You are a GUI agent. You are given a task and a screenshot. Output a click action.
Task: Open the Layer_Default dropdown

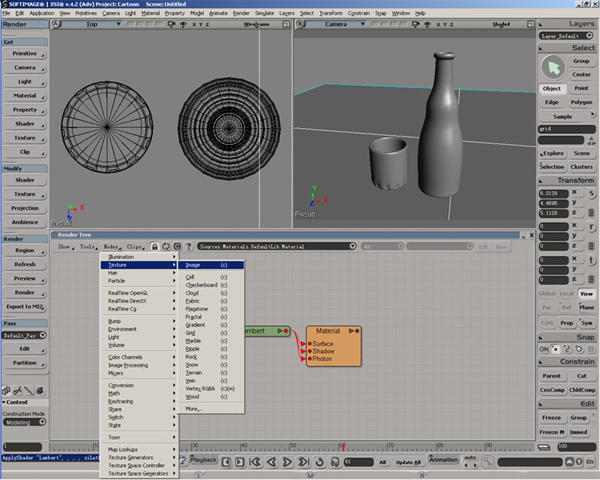click(566, 36)
